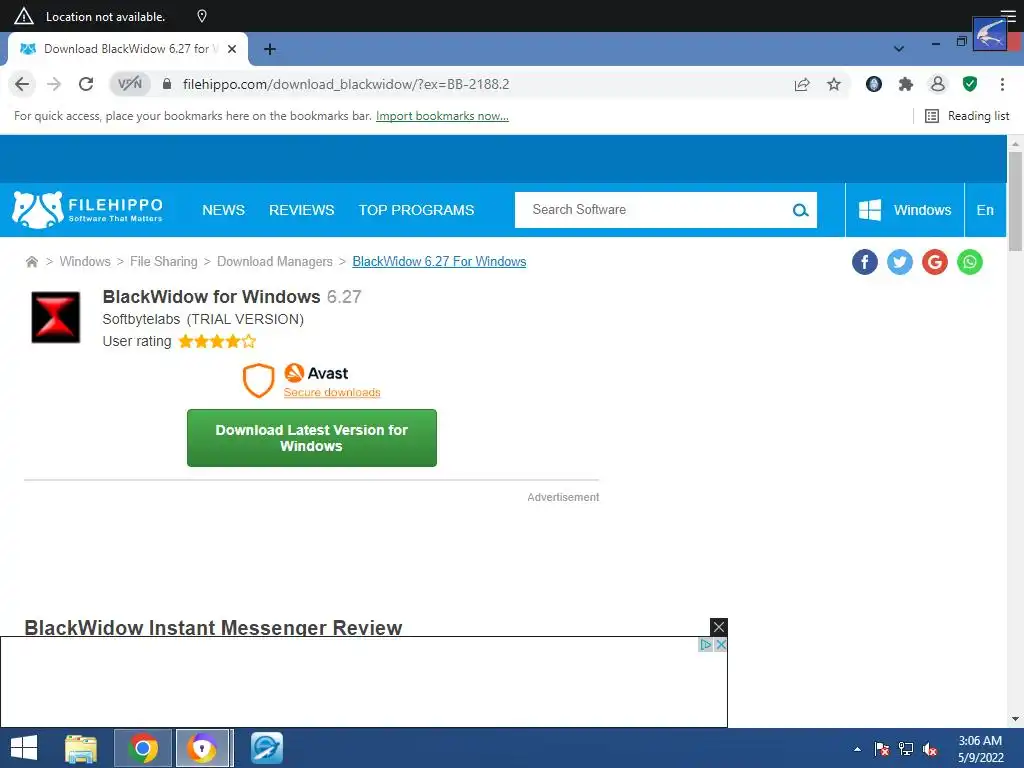Viewport: 1024px width, 768px height.
Task: Dismiss ad with small blue X
Action: click(x=720, y=645)
